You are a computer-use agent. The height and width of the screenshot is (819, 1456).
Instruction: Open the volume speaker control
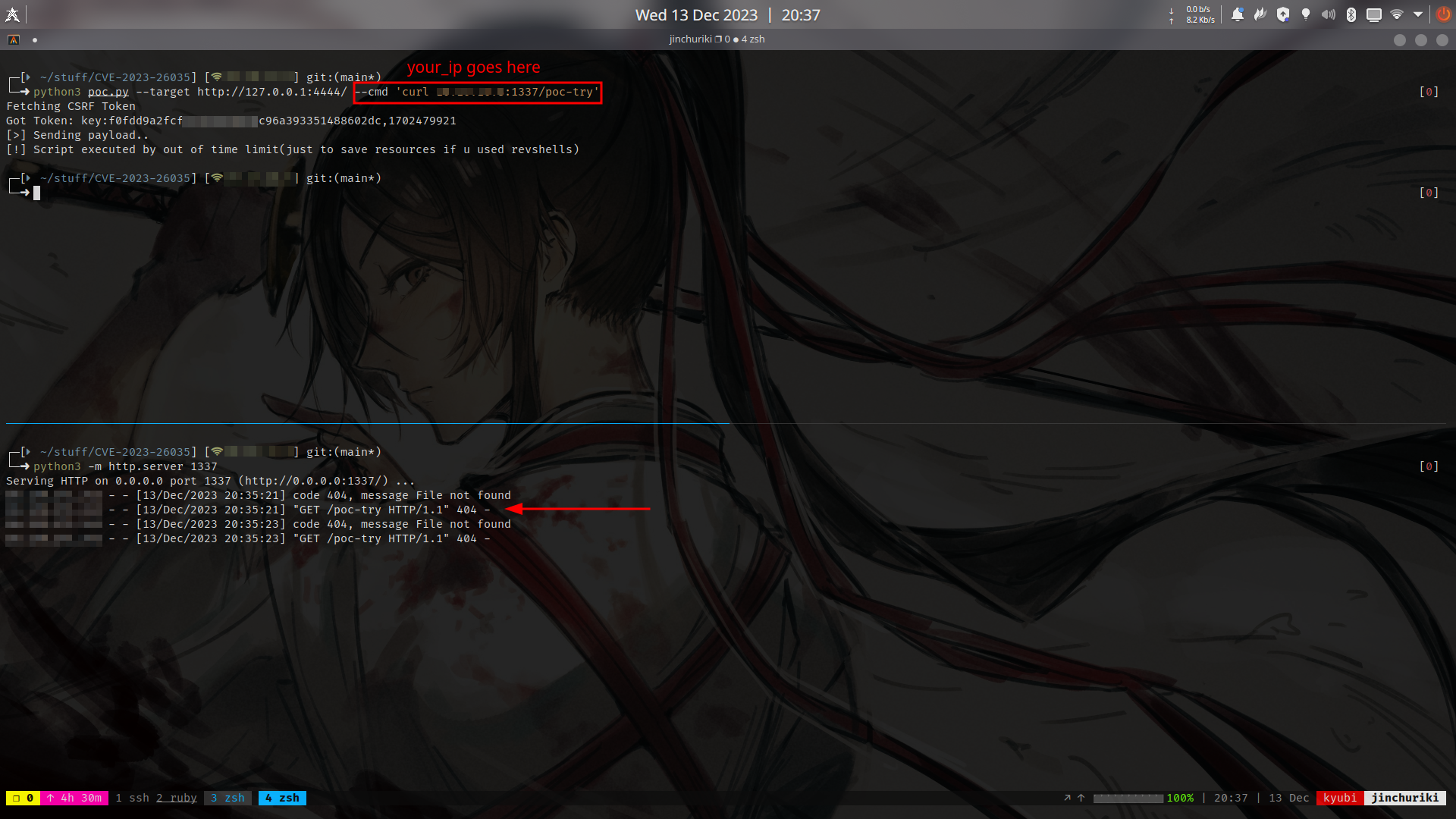tap(1329, 14)
